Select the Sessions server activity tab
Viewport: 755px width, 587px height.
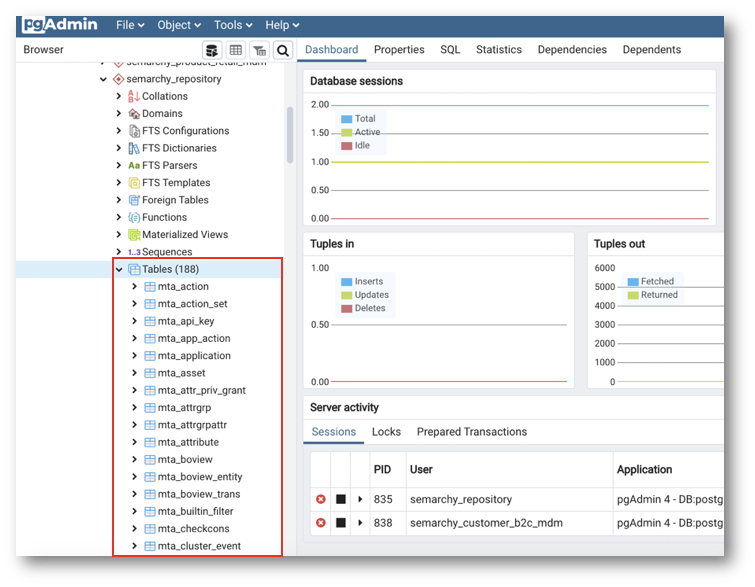click(x=334, y=432)
